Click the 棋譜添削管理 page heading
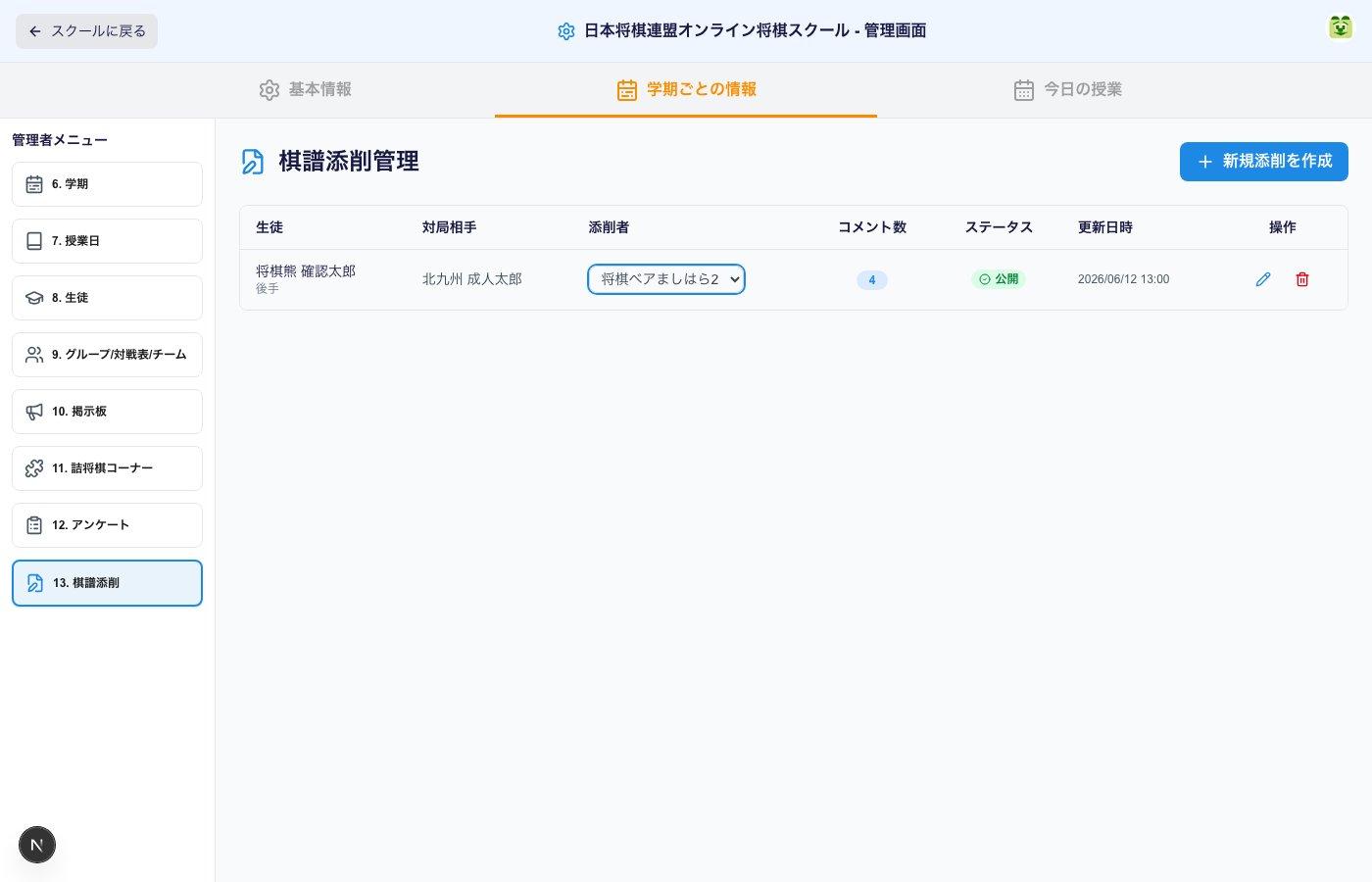The height and width of the screenshot is (882, 1372). tap(349, 162)
